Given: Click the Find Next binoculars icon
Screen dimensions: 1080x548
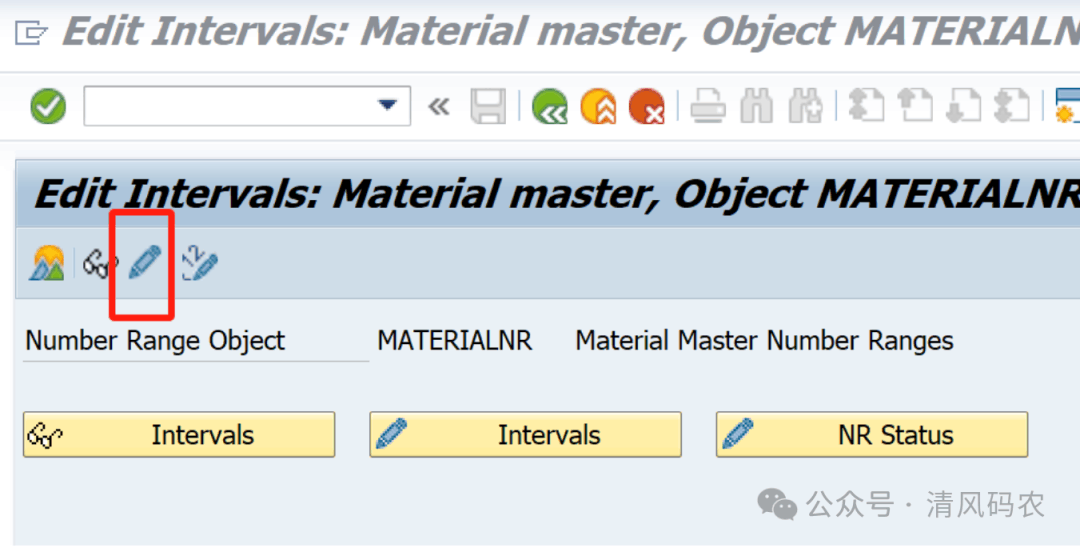Looking at the screenshot, I should click(x=805, y=106).
